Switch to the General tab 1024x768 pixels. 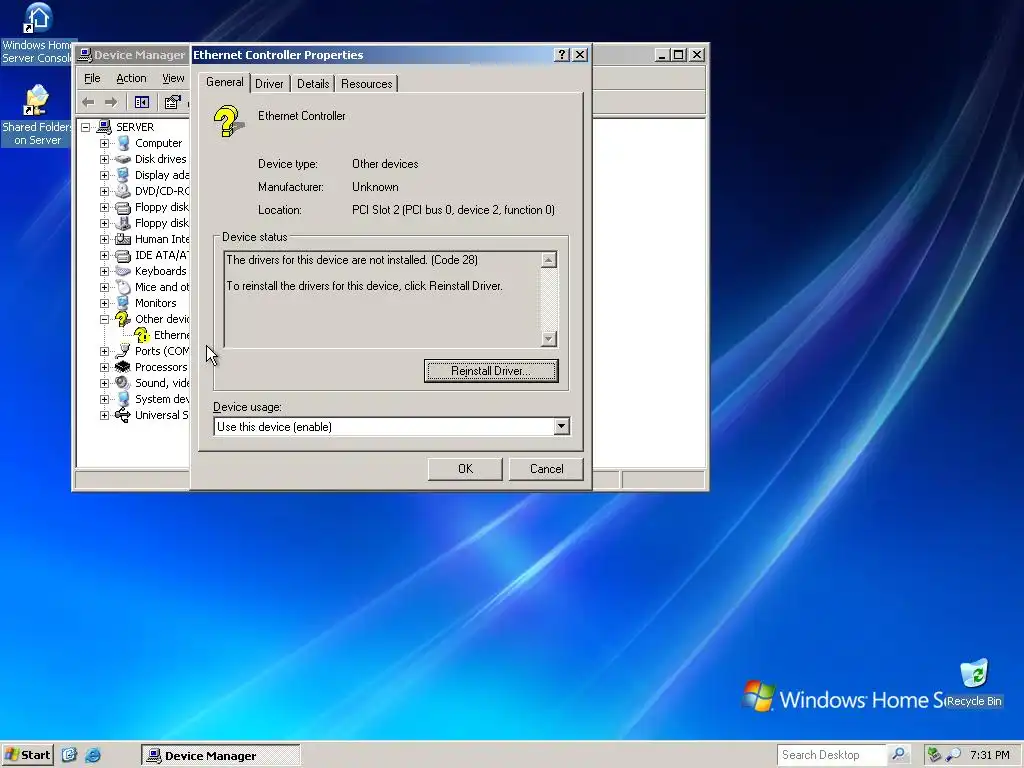[x=225, y=82]
